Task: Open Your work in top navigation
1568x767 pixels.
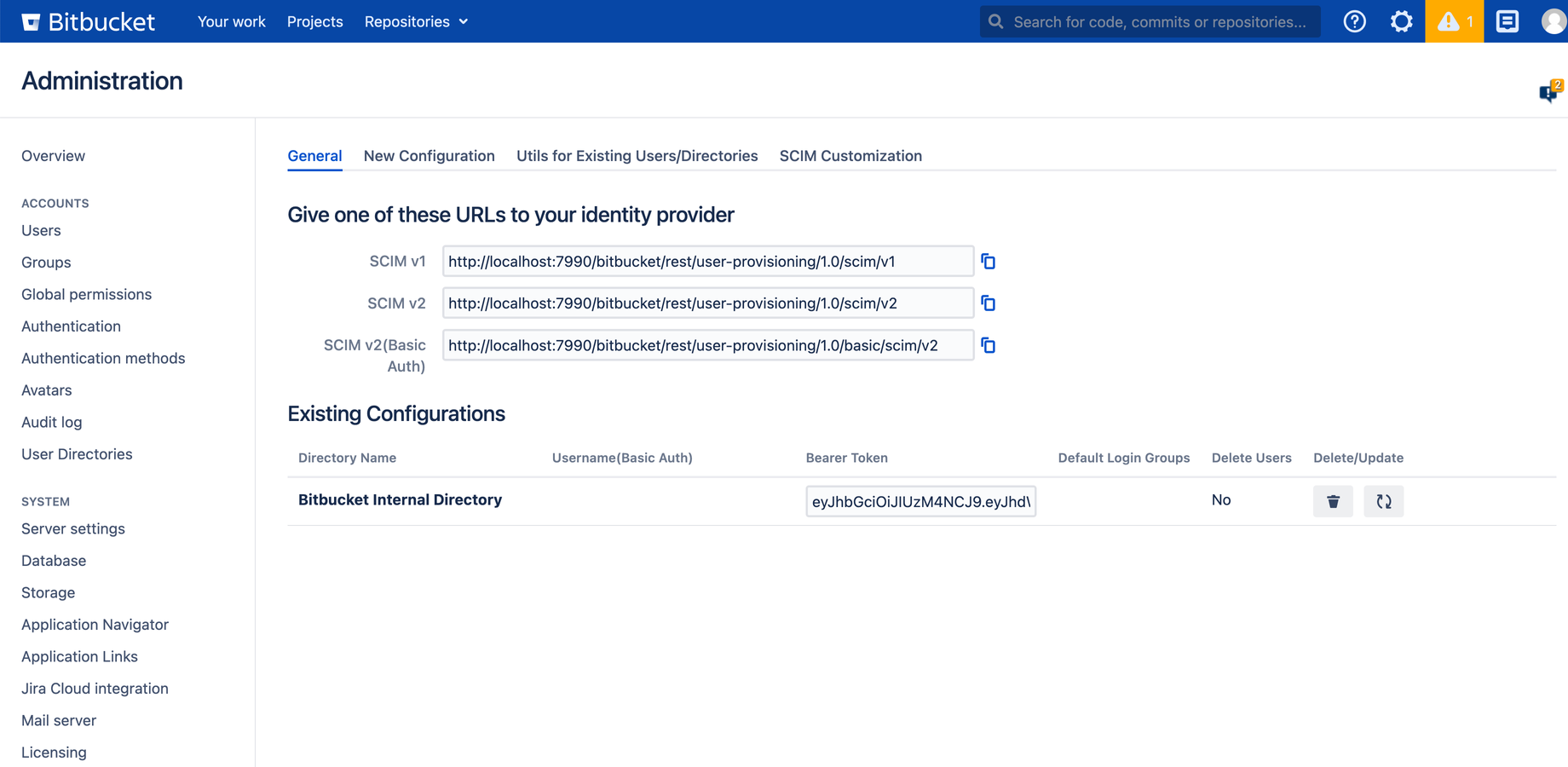Action: tap(232, 21)
